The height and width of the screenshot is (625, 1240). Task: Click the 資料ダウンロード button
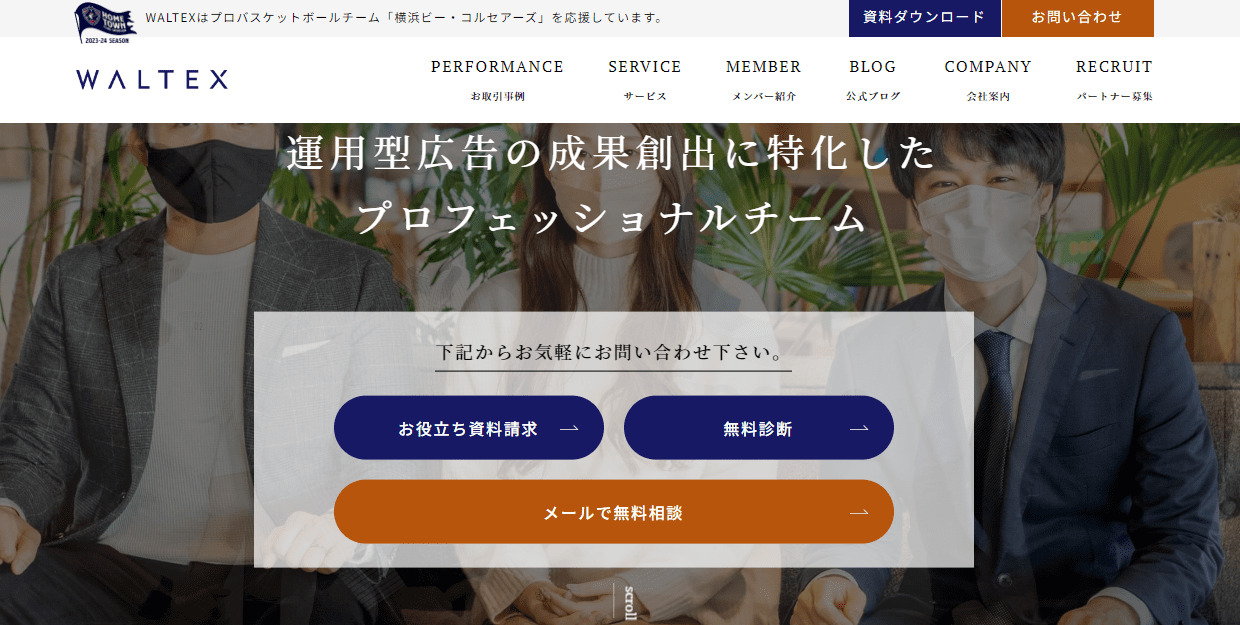point(925,18)
